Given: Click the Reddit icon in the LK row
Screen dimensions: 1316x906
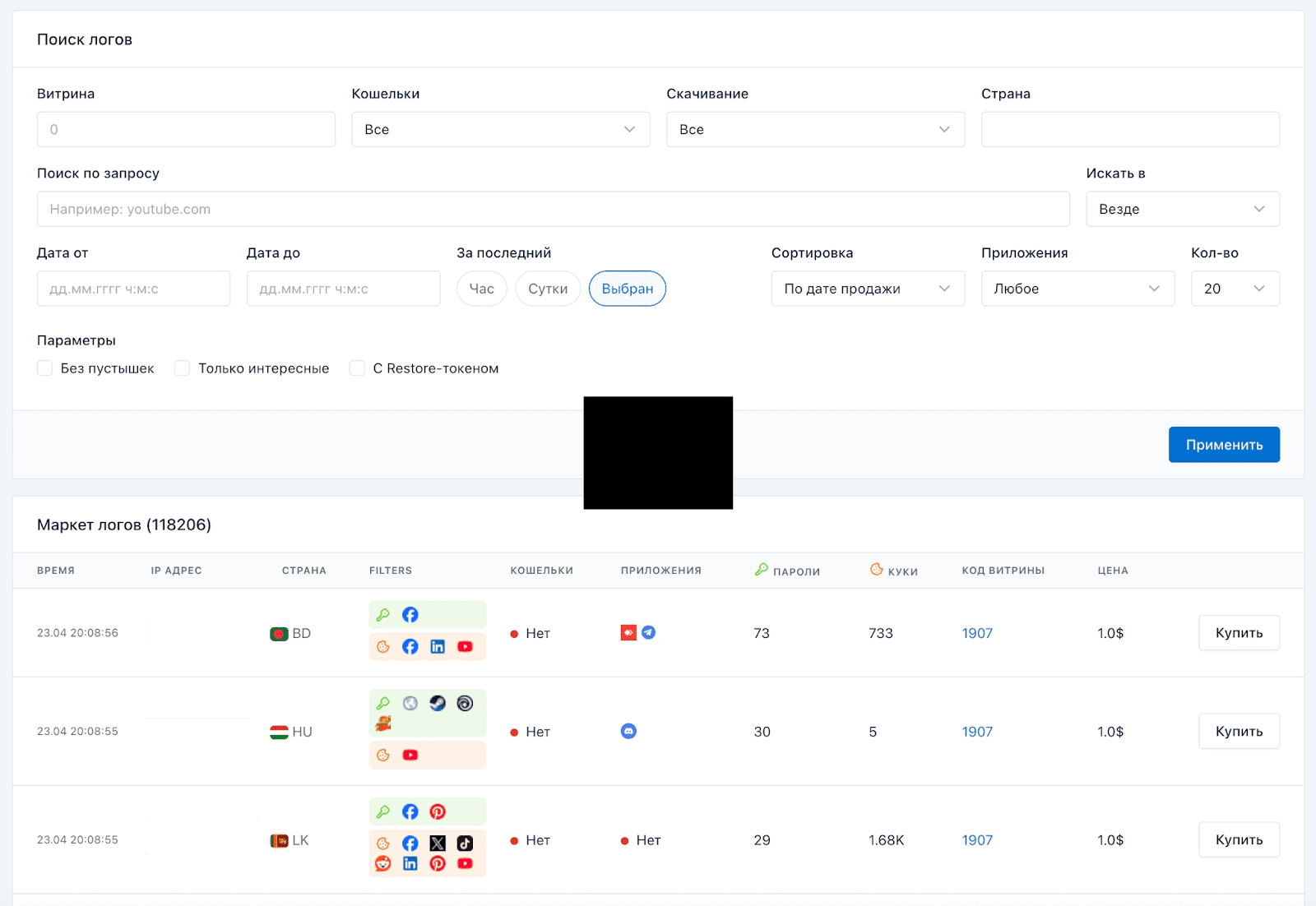Looking at the screenshot, I should click(x=383, y=863).
